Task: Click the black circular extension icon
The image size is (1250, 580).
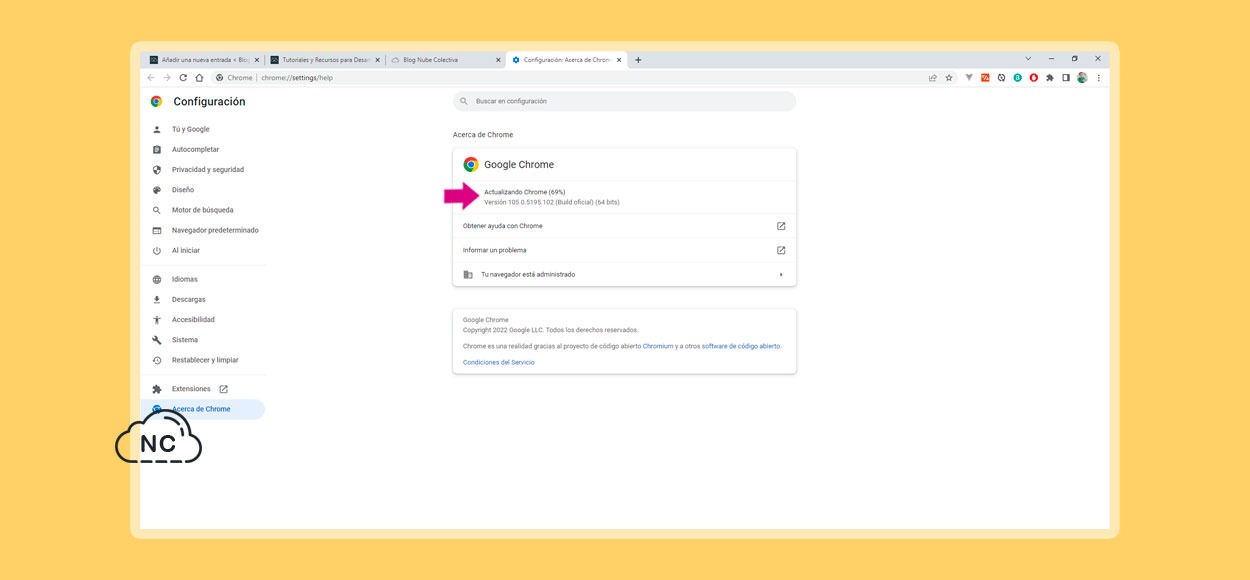Action: coord(1001,78)
